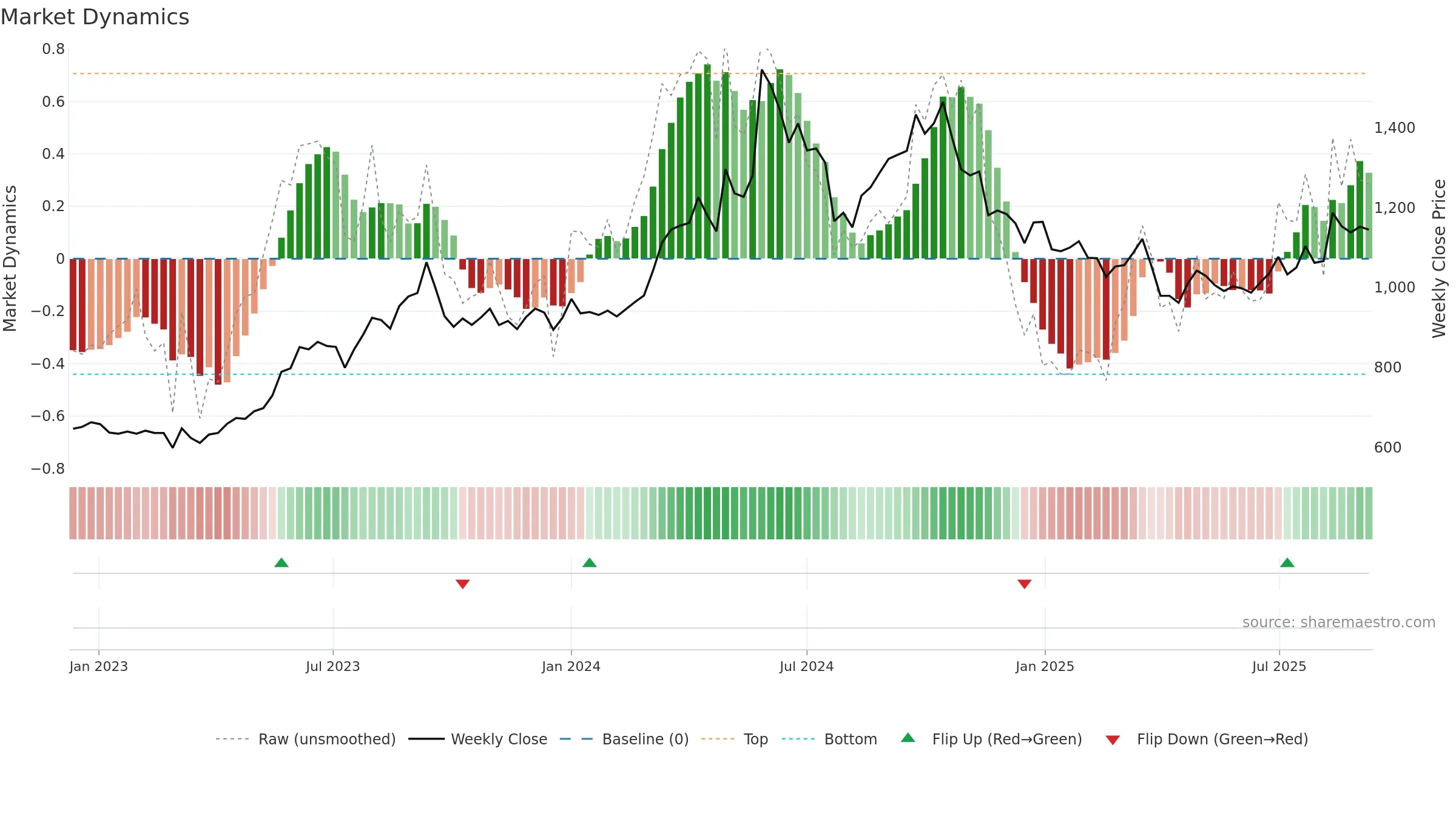1456x819 pixels.
Task: Toggle the Weekly Close legend entry
Action: click(478, 739)
